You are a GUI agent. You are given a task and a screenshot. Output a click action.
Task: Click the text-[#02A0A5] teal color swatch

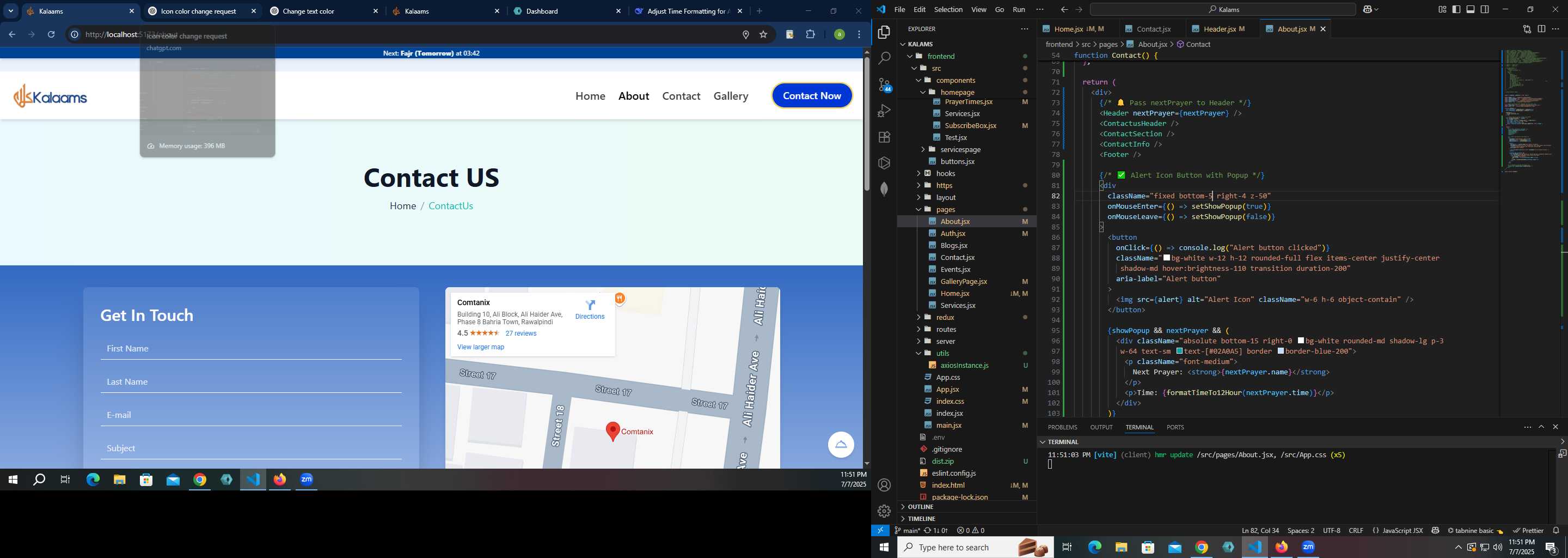click(1179, 351)
